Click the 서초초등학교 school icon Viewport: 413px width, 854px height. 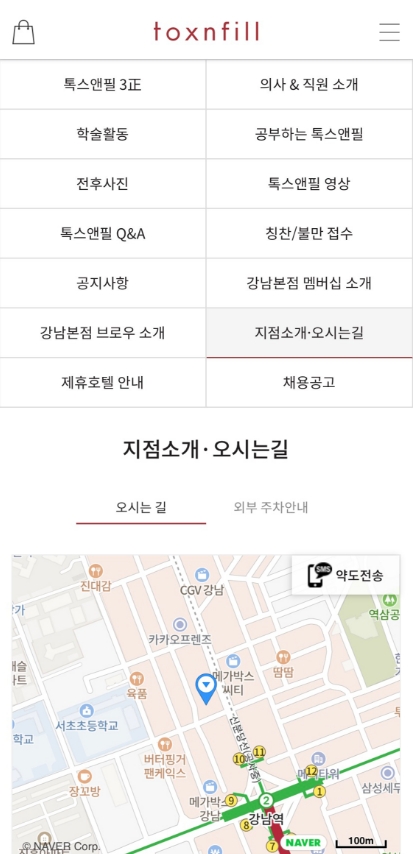pos(86,710)
